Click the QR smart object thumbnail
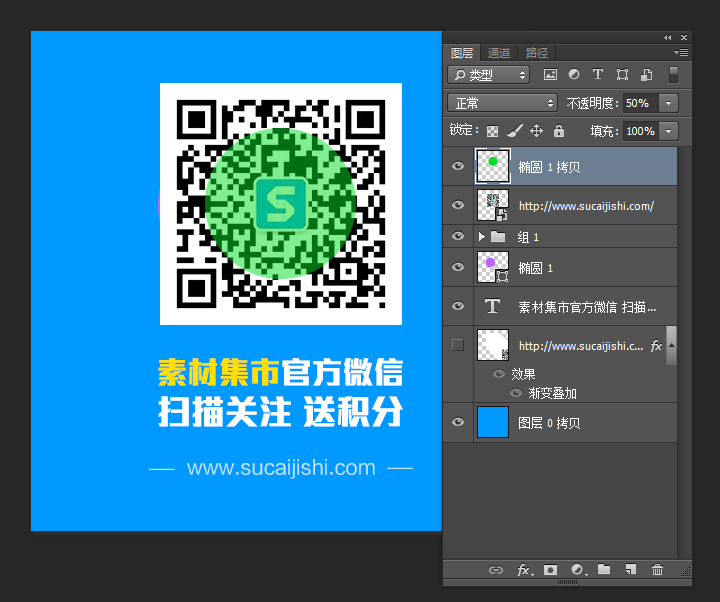720x602 pixels. tap(493, 205)
